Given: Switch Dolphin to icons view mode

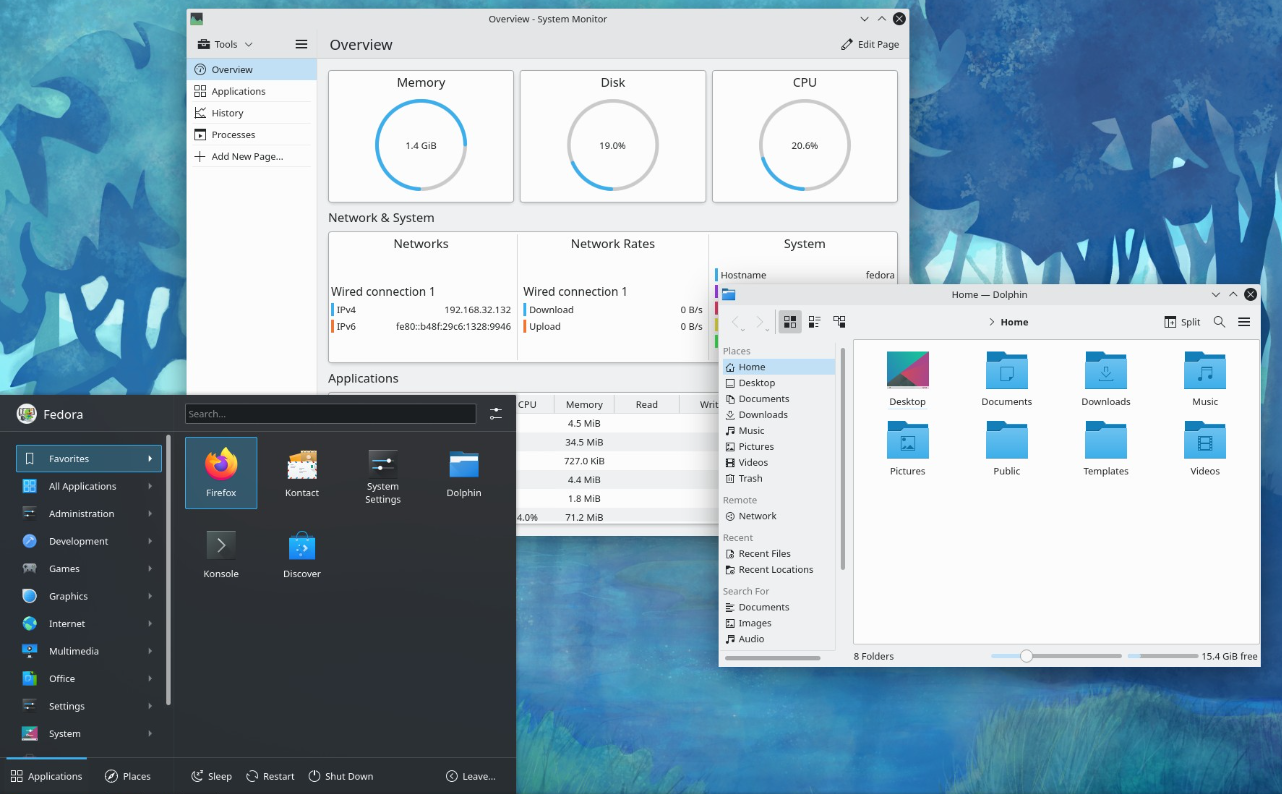Looking at the screenshot, I should [790, 322].
